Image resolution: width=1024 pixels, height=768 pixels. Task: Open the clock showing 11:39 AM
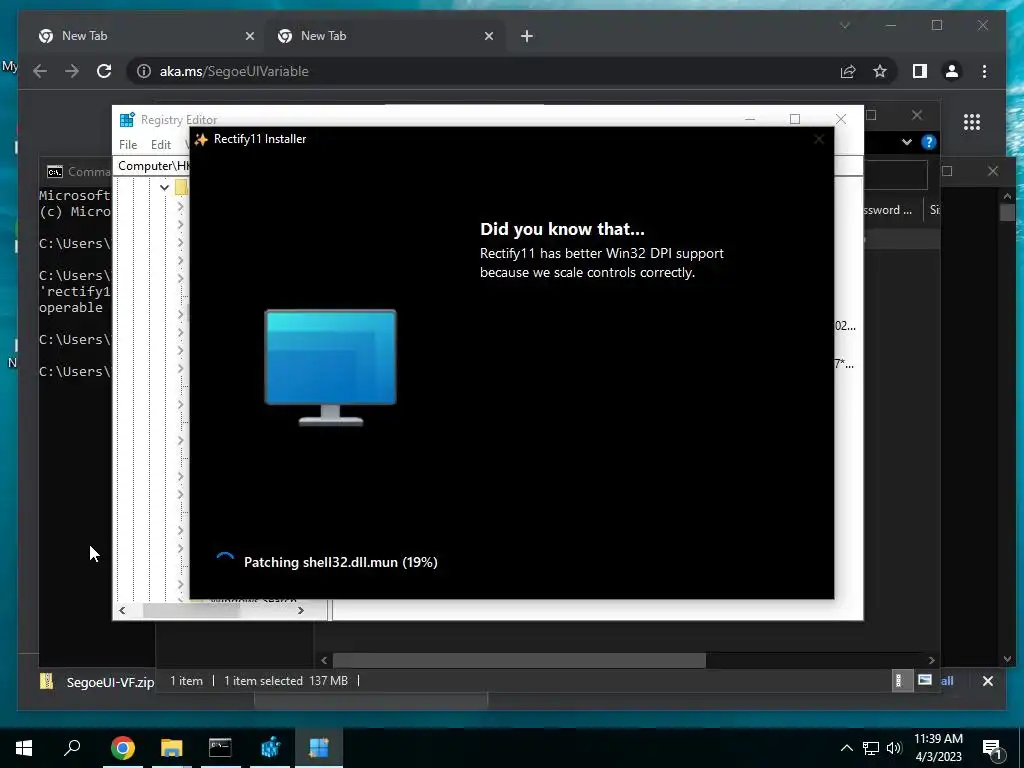point(938,748)
